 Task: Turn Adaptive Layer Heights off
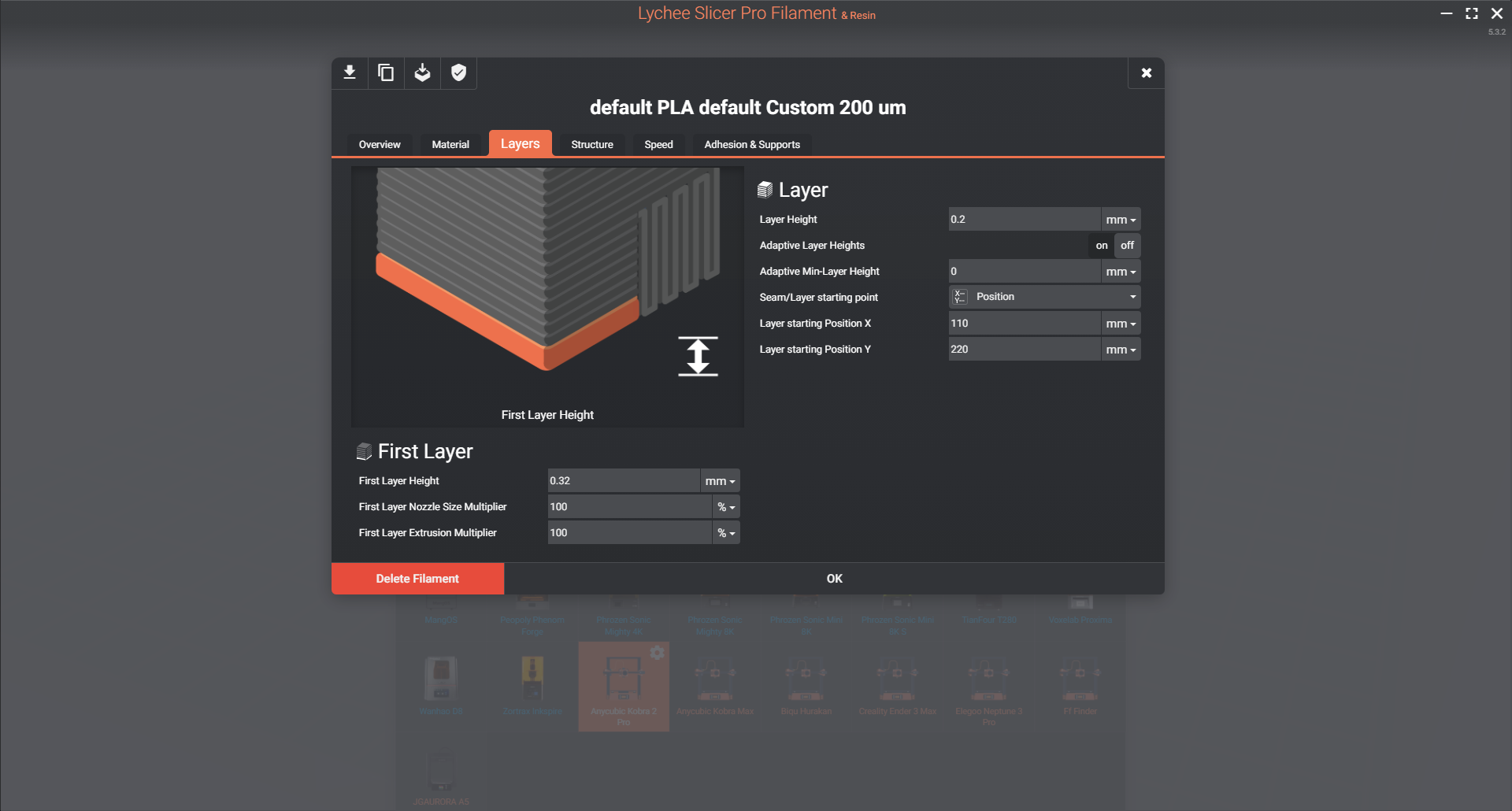[1127, 246]
